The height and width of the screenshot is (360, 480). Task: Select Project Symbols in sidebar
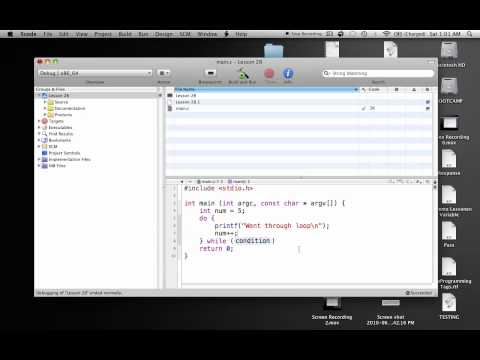click(x=64, y=153)
